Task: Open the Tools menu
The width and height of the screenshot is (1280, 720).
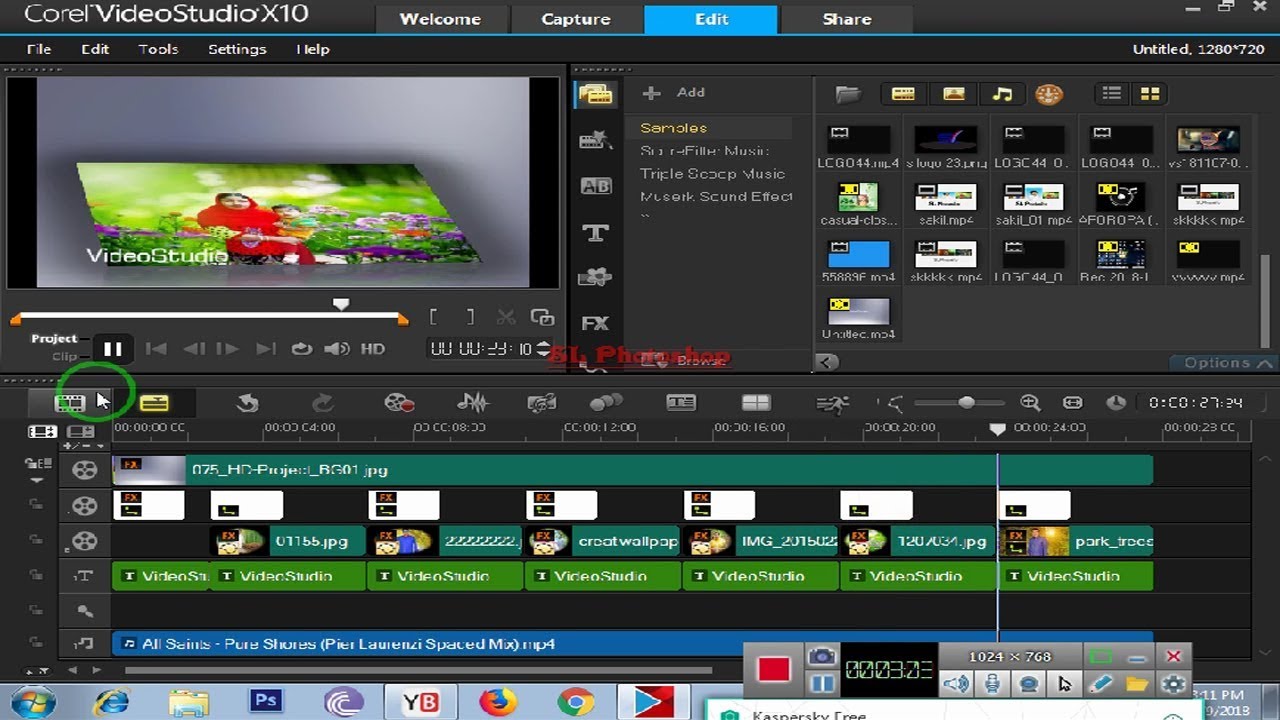Action: pos(158,49)
